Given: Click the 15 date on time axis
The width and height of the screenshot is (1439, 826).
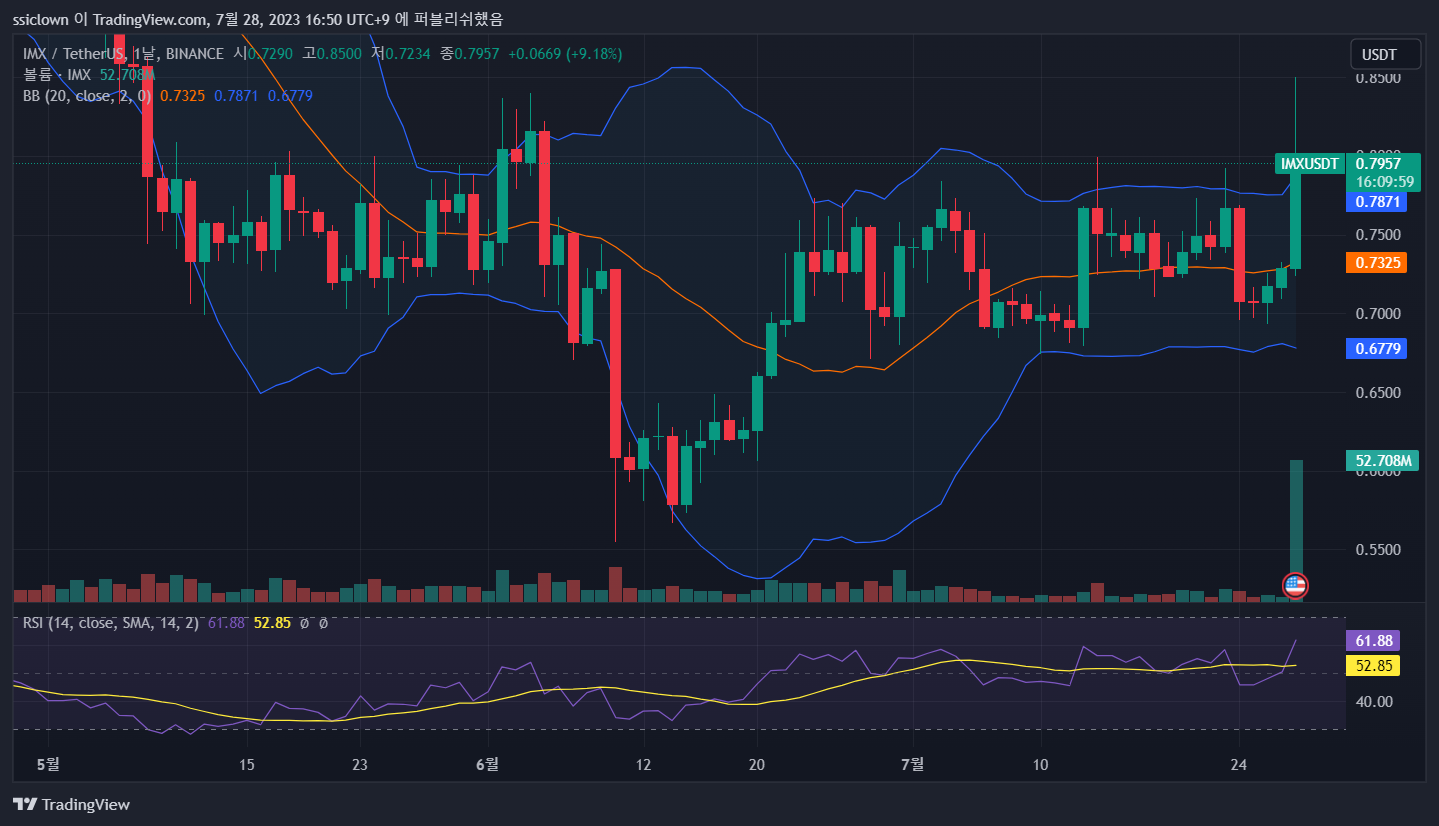Looking at the screenshot, I should pyautogui.click(x=247, y=765).
